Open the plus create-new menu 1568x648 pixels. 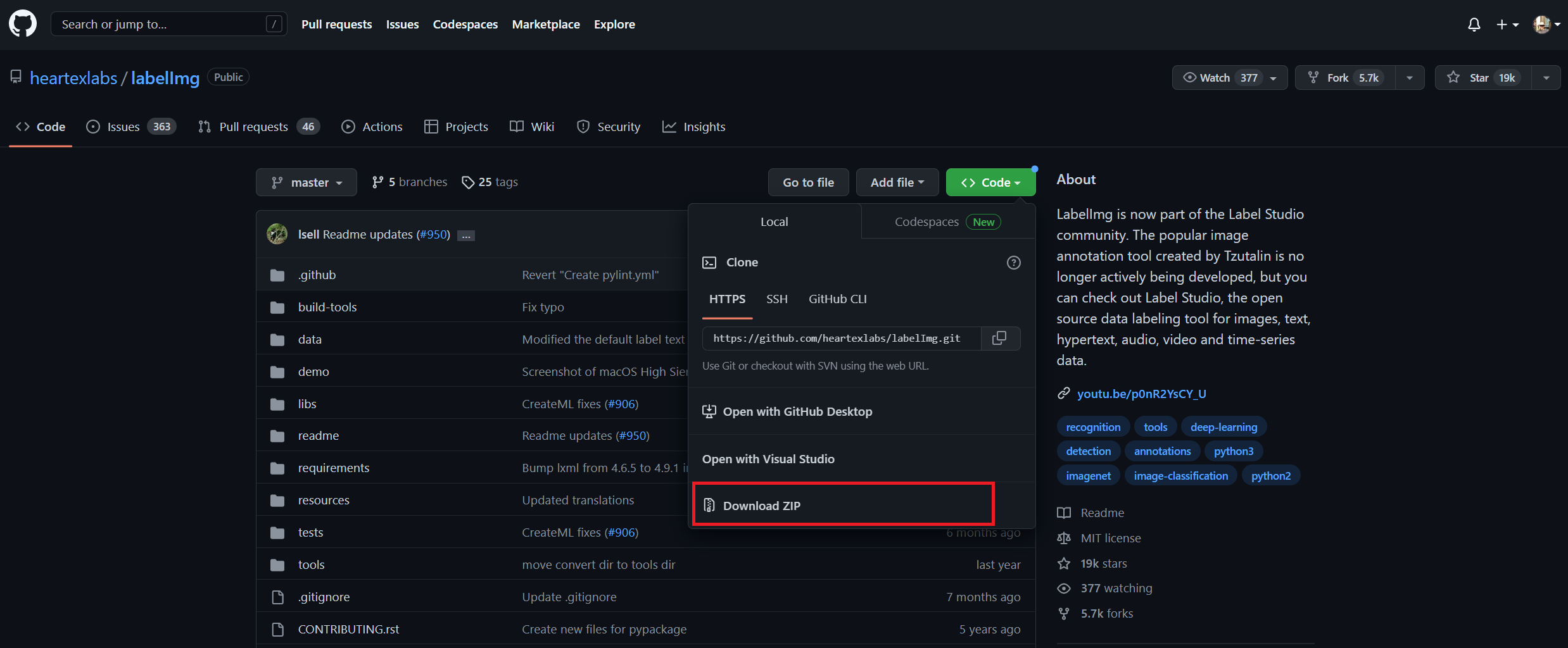pos(1507,25)
